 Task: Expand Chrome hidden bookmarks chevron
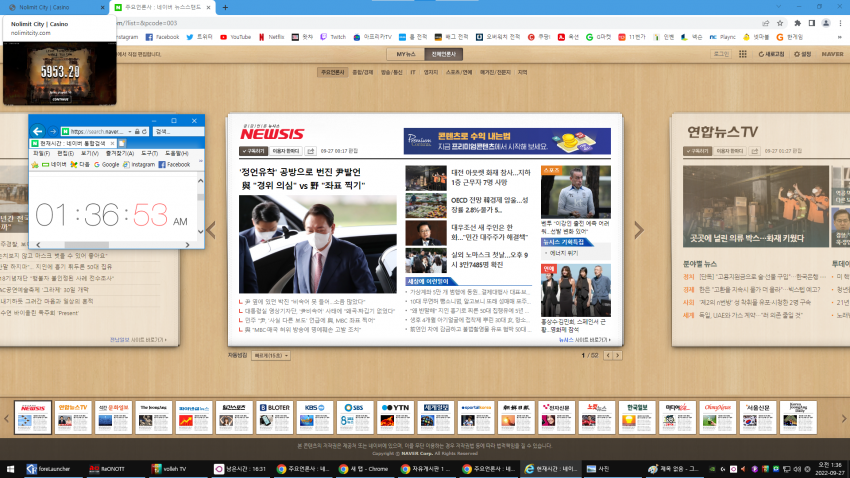(840, 37)
